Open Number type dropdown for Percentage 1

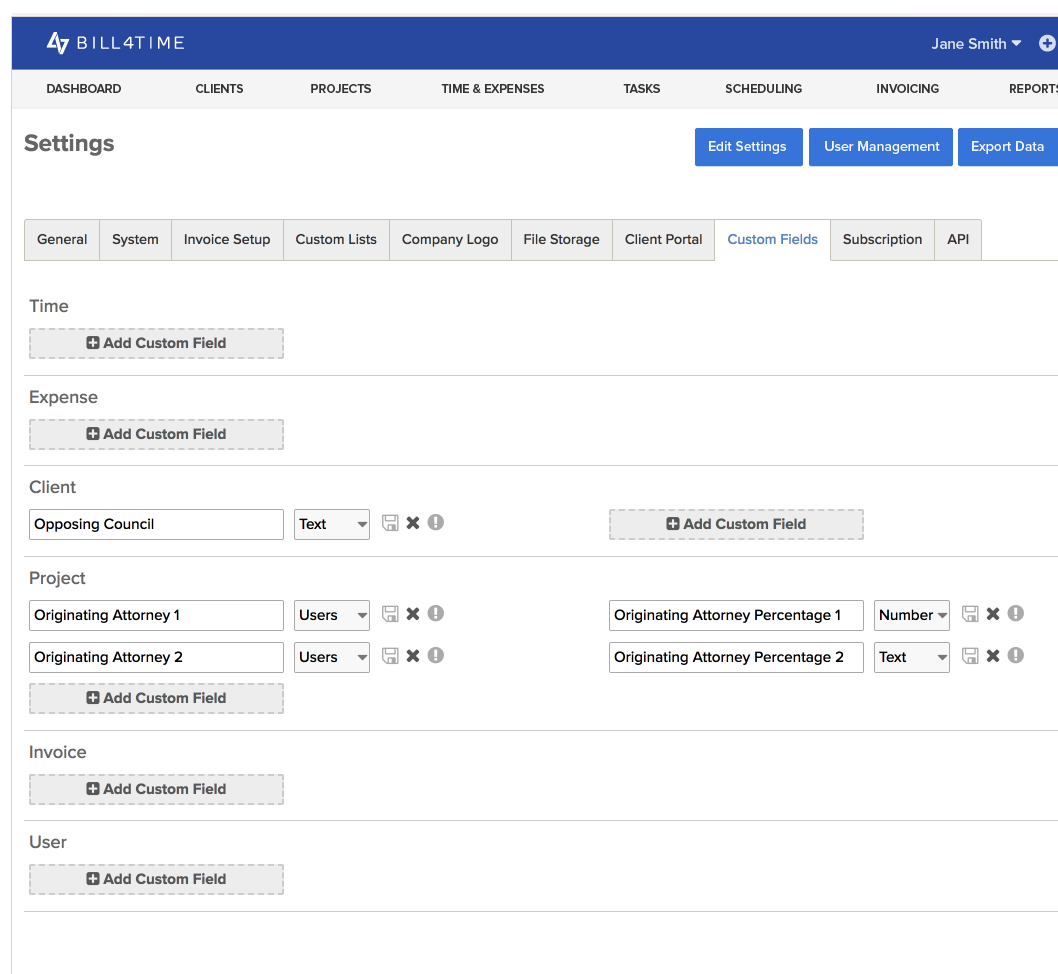(912, 615)
